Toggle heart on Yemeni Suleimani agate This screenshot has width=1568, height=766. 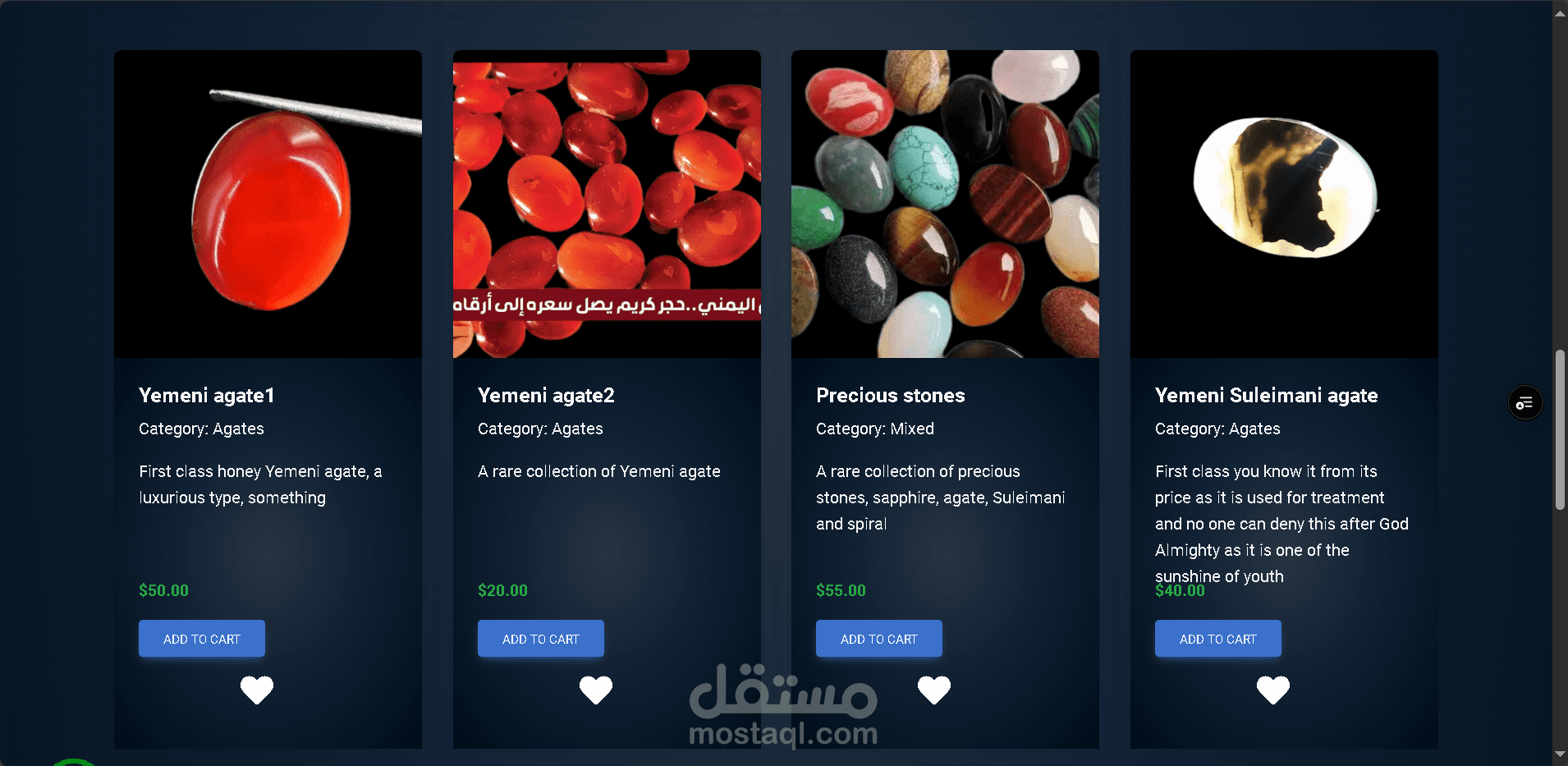click(x=1273, y=690)
